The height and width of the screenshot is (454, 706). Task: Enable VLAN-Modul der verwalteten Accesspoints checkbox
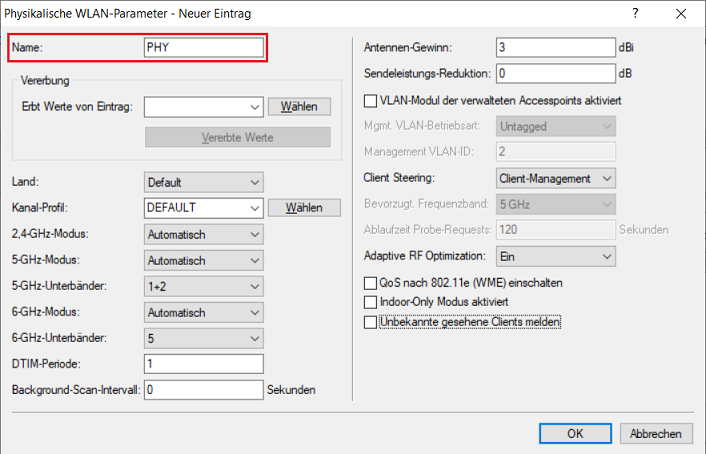point(371,101)
